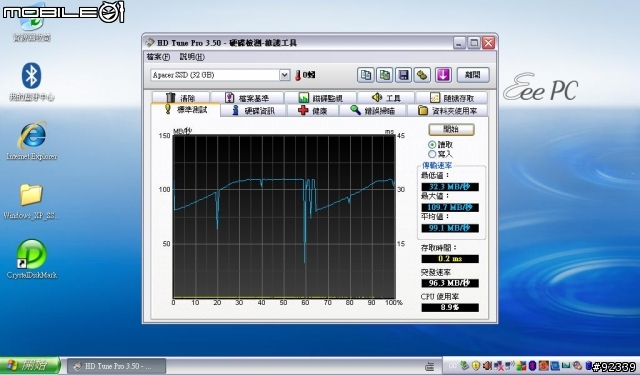
Task: Open the 說明(H) menu
Action: point(192,57)
